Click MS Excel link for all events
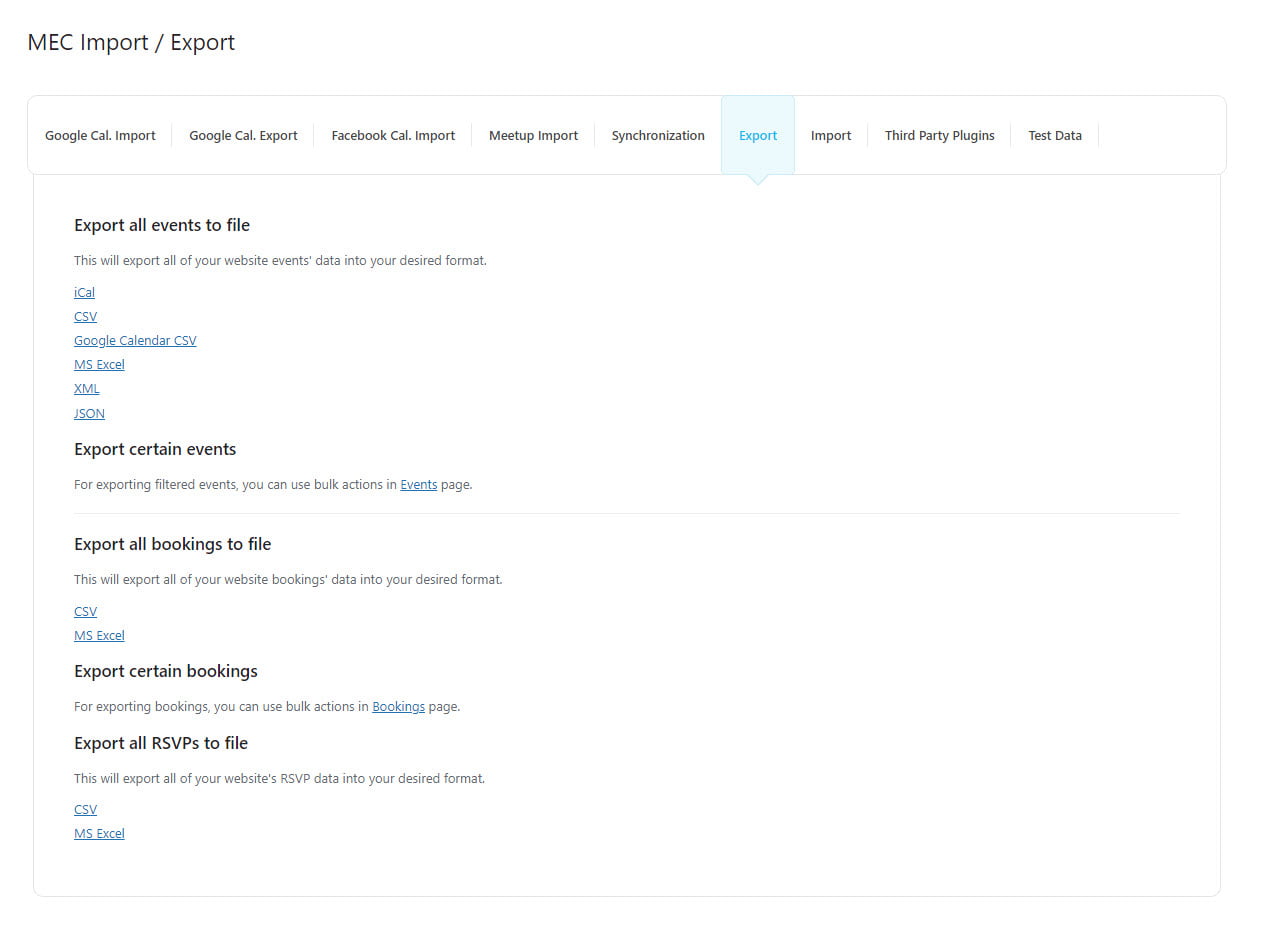1262x931 pixels. [x=99, y=365]
